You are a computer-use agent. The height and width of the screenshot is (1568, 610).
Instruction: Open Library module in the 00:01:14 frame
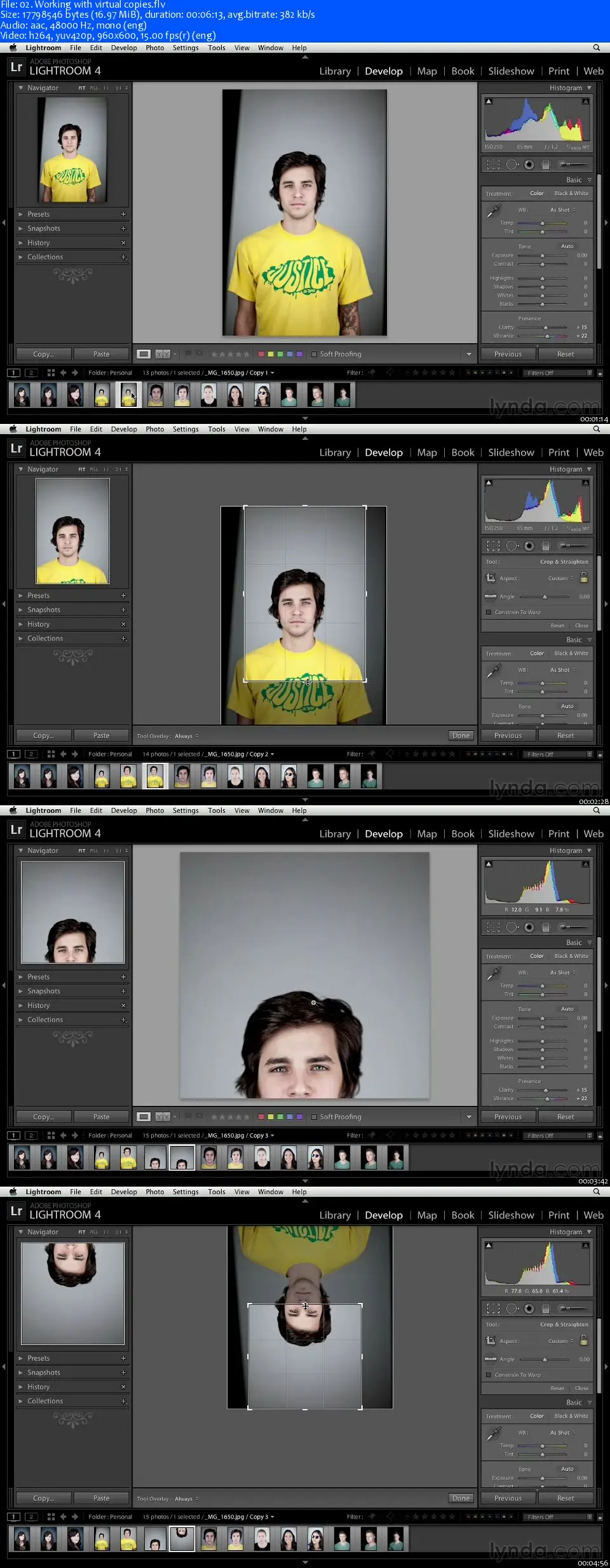click(x=335, y=71)
